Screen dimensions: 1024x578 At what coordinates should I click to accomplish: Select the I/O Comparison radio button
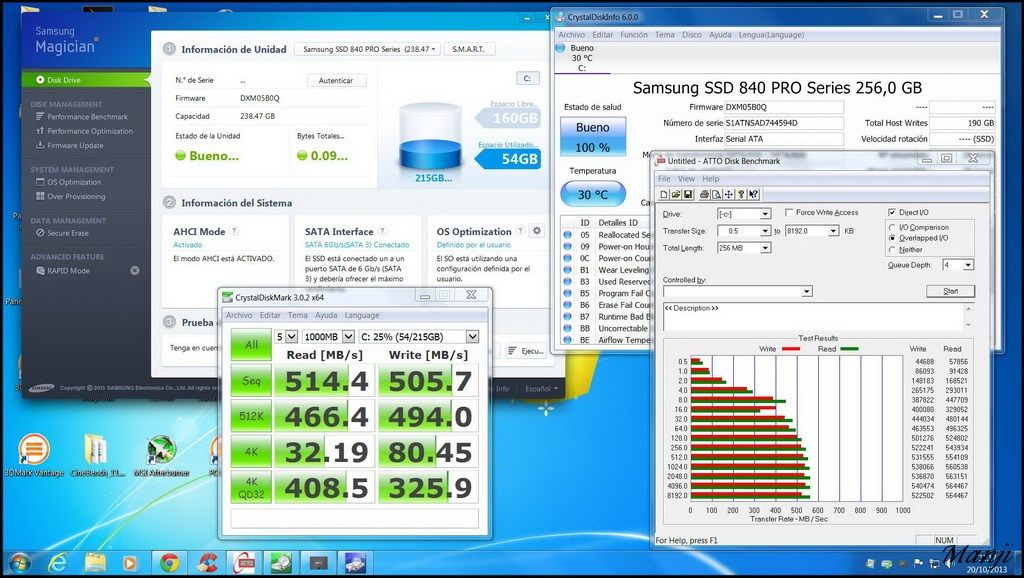[x=892, y=227]
